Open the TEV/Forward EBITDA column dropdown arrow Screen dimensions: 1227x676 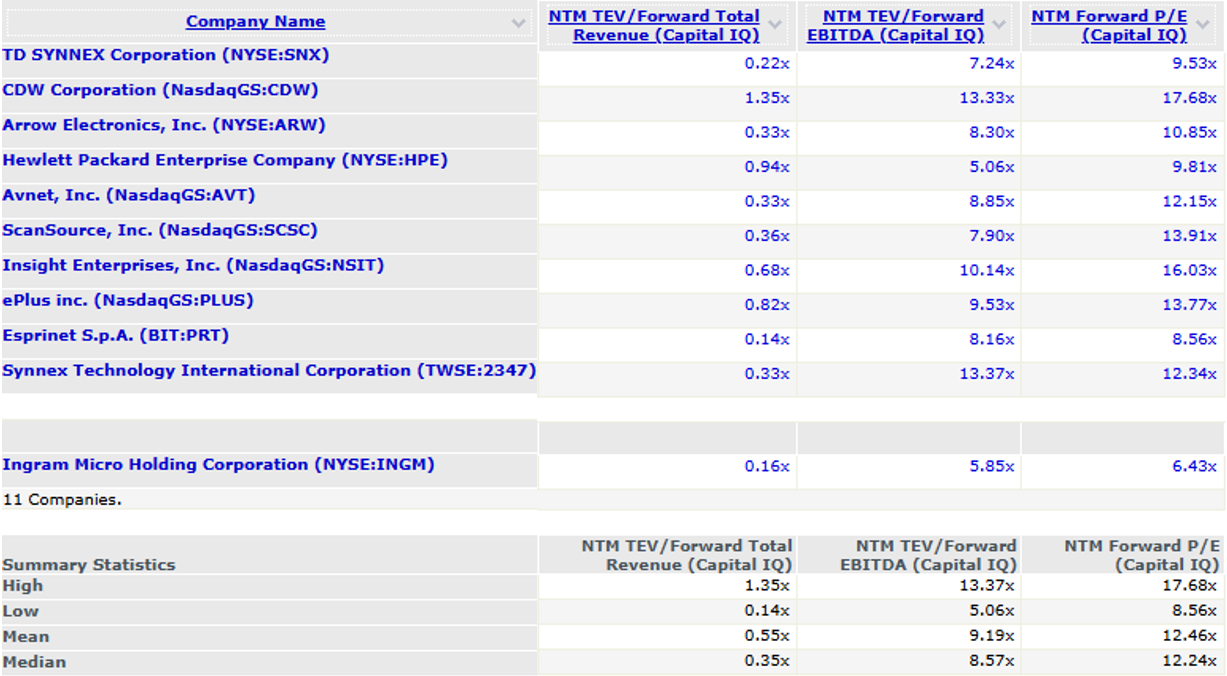click(x=1001, y=23)
